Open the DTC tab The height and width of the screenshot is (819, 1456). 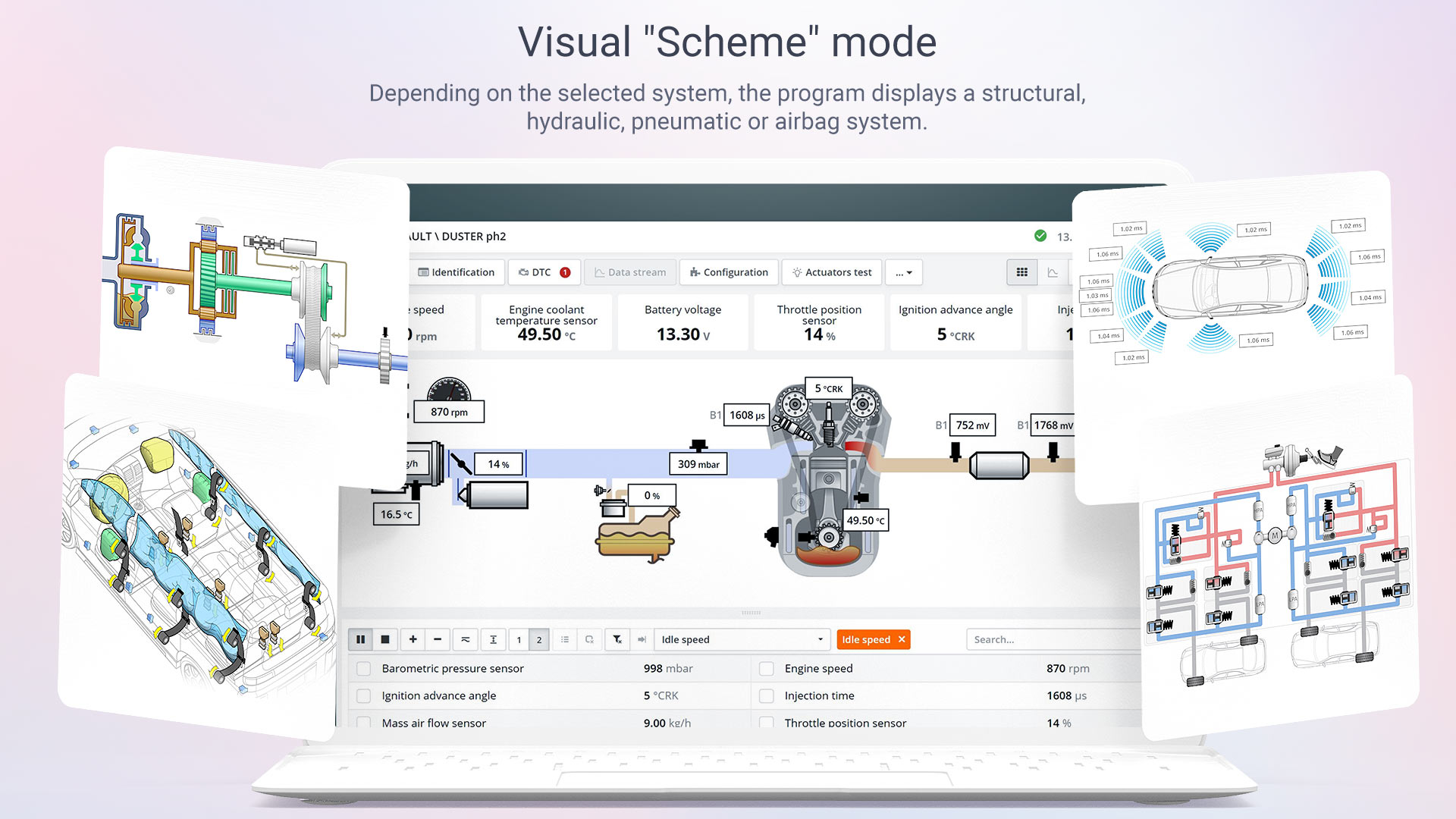544,272
